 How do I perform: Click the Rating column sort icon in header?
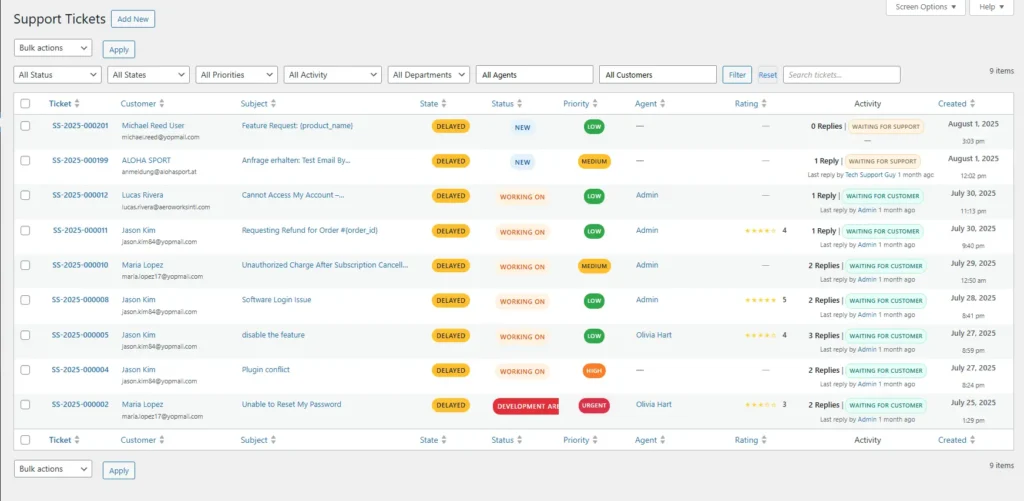coord(764,104)
